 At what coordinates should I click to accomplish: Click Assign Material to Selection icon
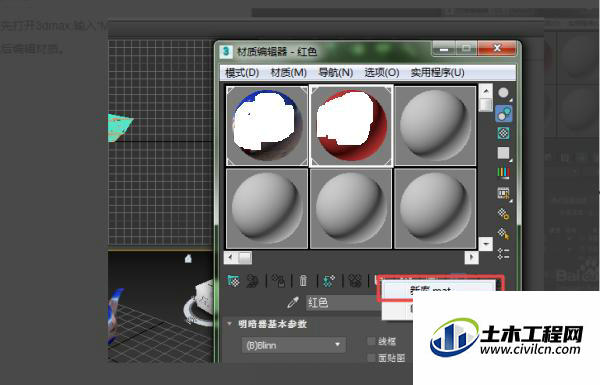click(x=278, y=281)
